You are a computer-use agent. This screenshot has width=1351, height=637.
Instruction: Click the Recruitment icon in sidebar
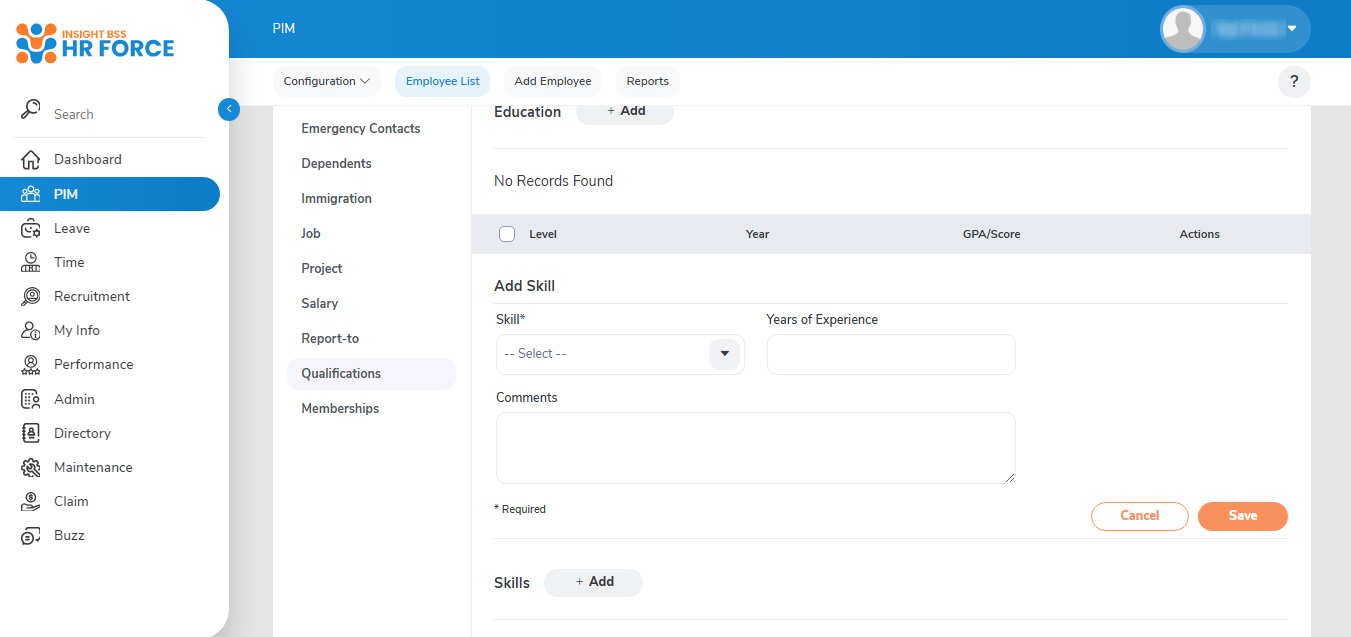pyautogui.click(x=31, y=296)
